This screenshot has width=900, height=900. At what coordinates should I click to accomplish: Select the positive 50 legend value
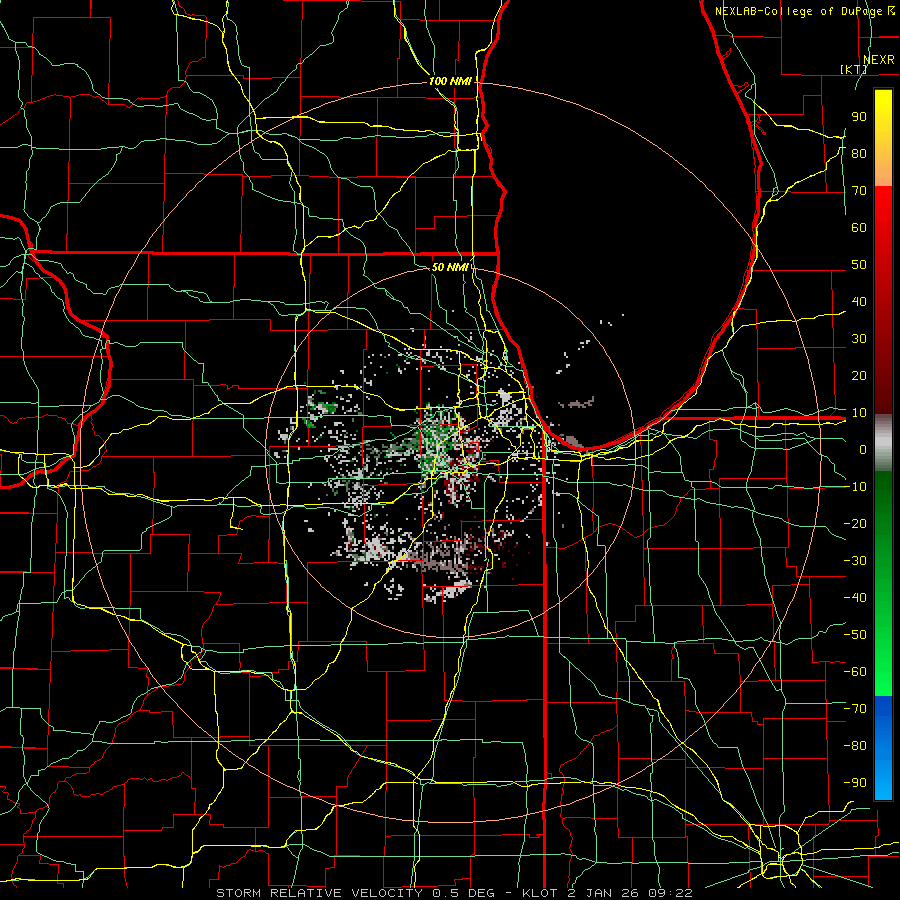point(859,265)
